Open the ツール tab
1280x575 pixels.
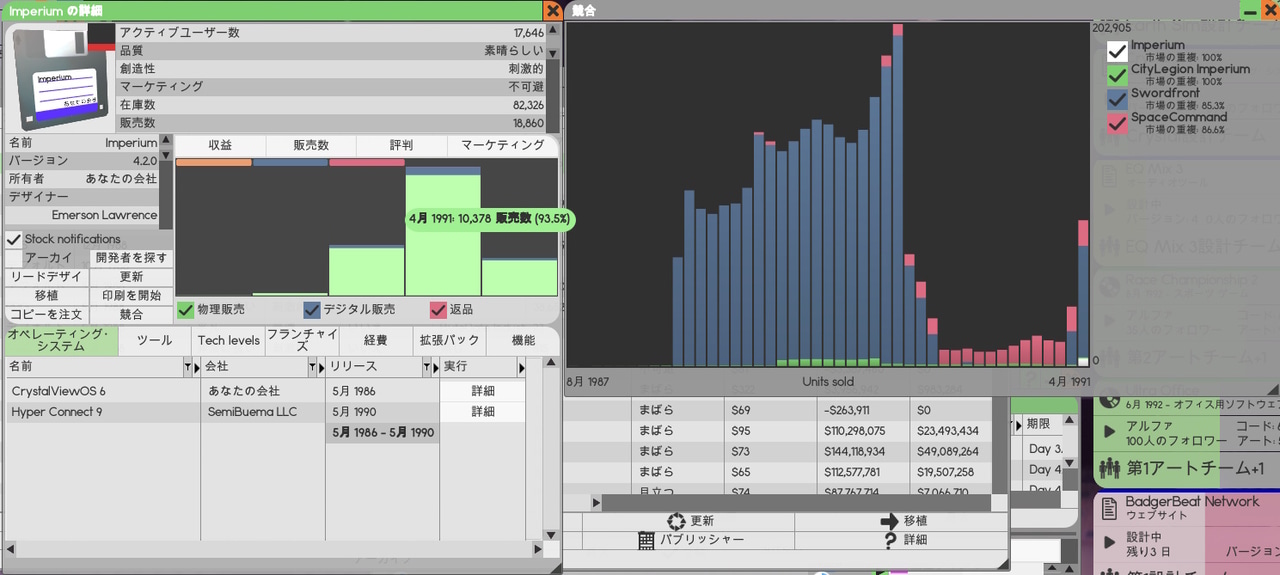(154, 341)
